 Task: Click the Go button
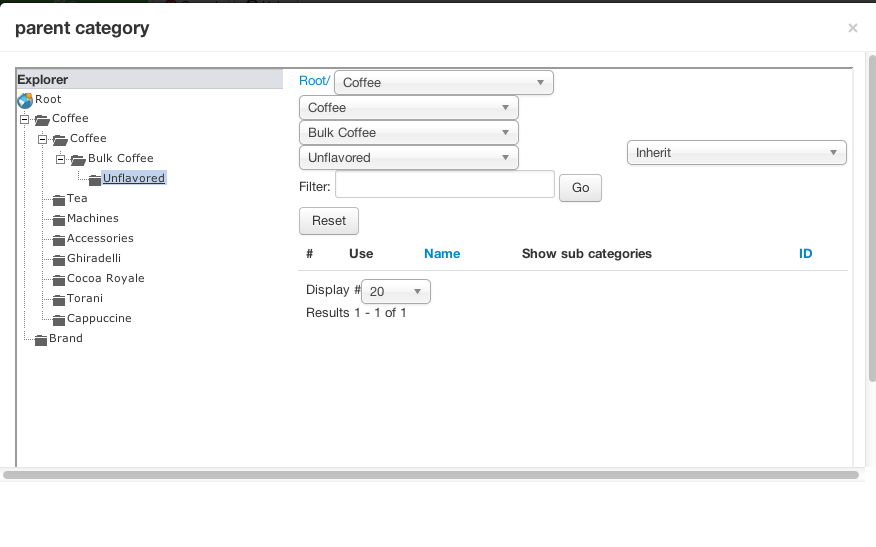[x=580, y=188]
